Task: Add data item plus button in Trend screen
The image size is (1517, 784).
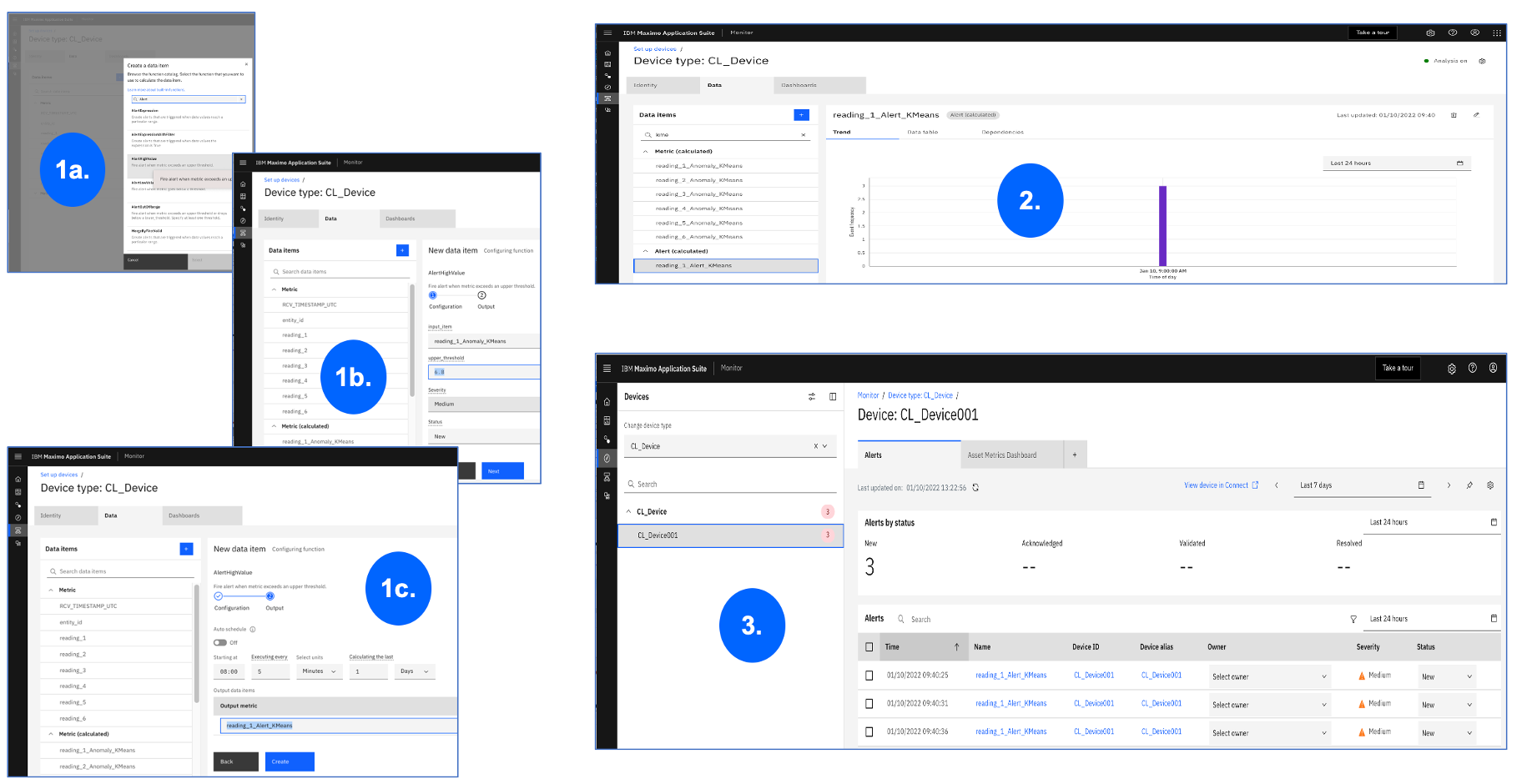Action: (x=801, y=115)
